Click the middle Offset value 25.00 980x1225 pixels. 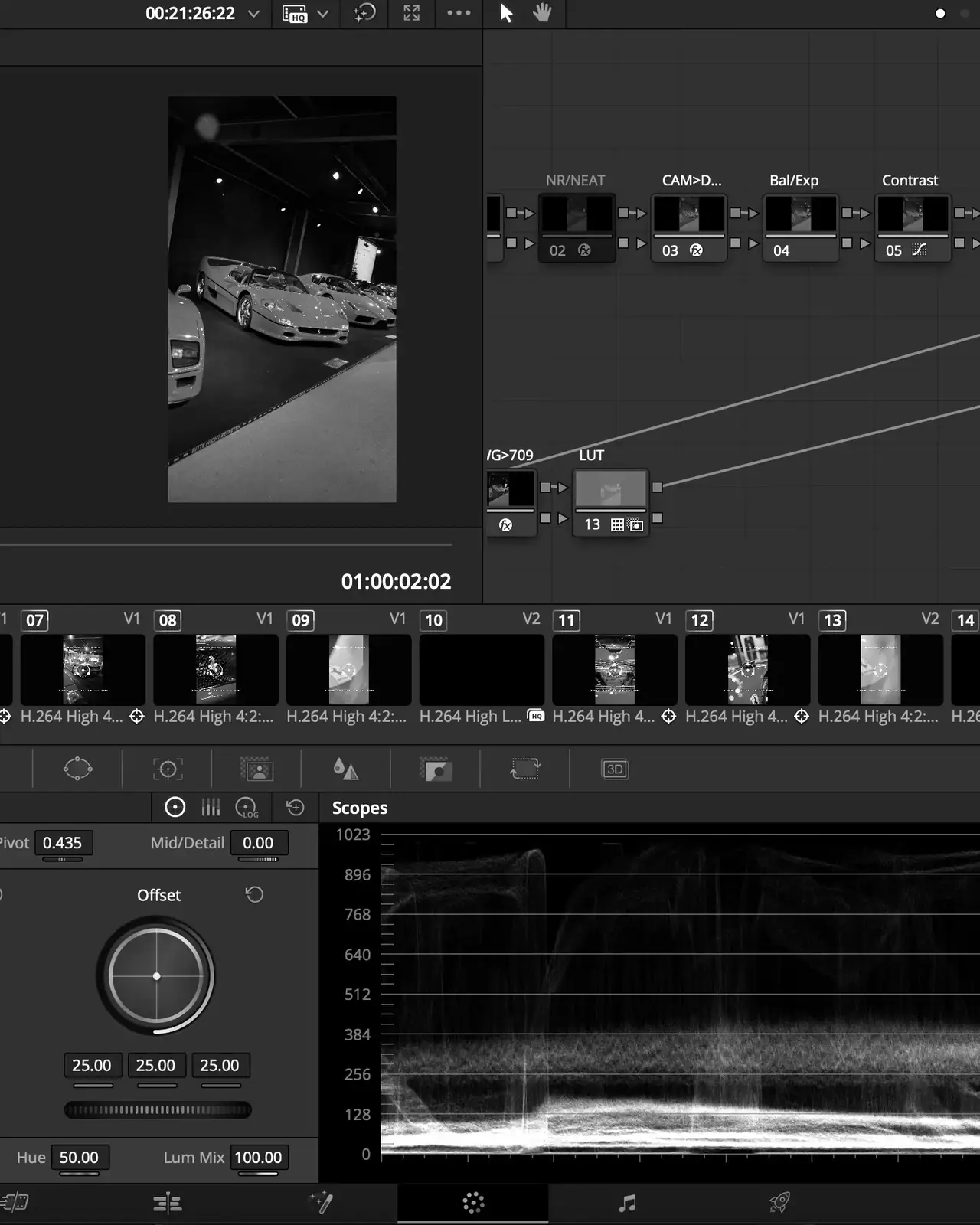click(x=155, y=1065)
